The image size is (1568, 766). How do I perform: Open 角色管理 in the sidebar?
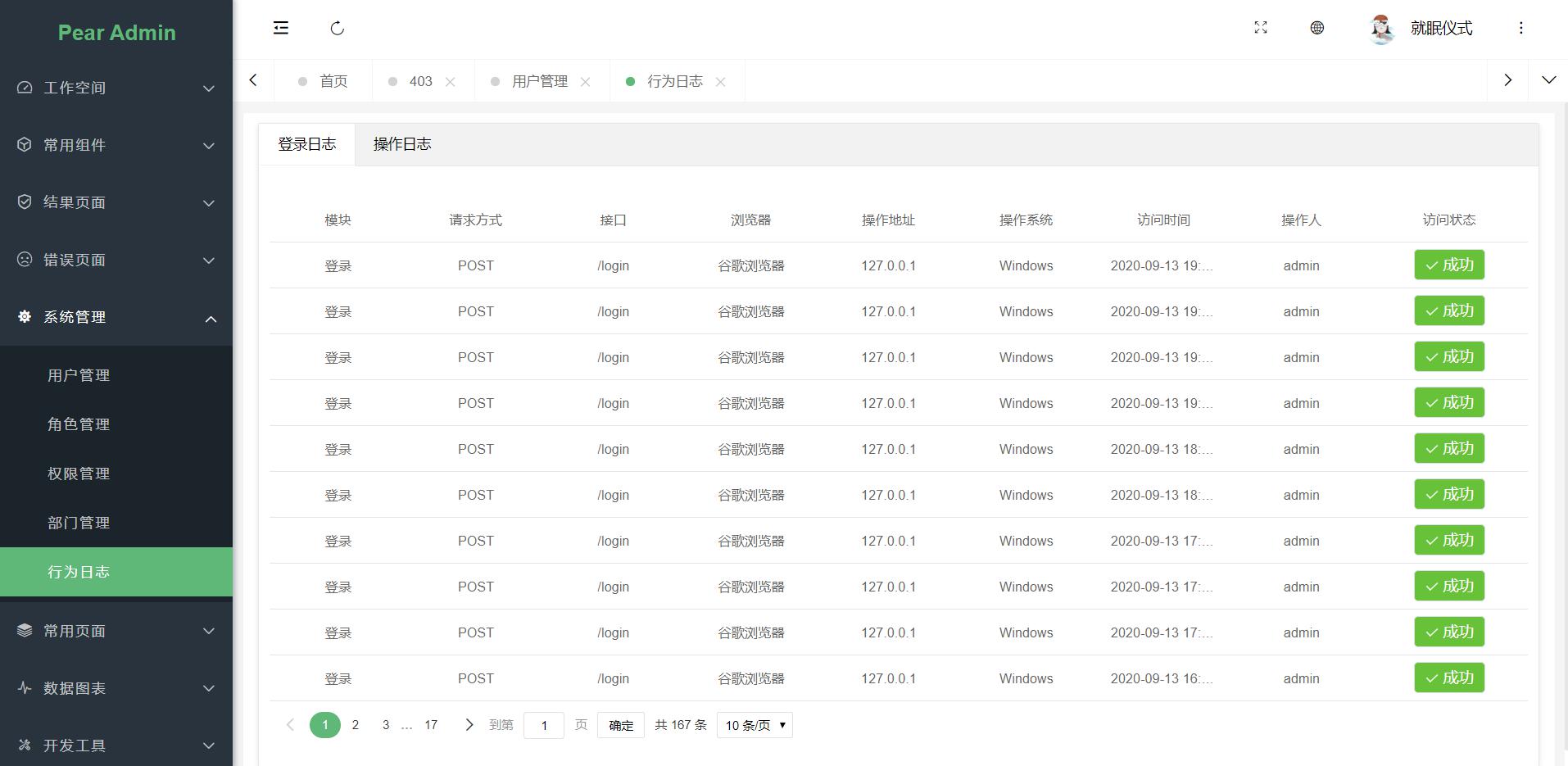click(x=116, y=424)
